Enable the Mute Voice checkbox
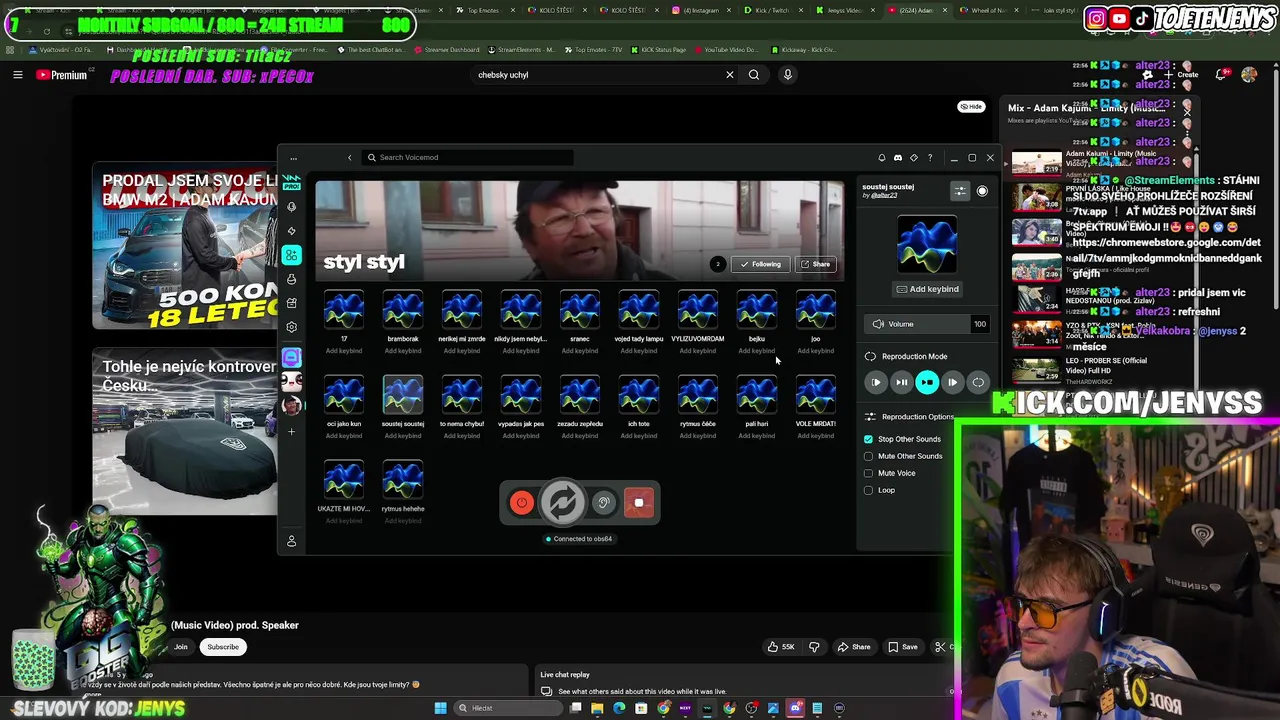This screenshot has width=1280, height=720. [x=868, y=473]
